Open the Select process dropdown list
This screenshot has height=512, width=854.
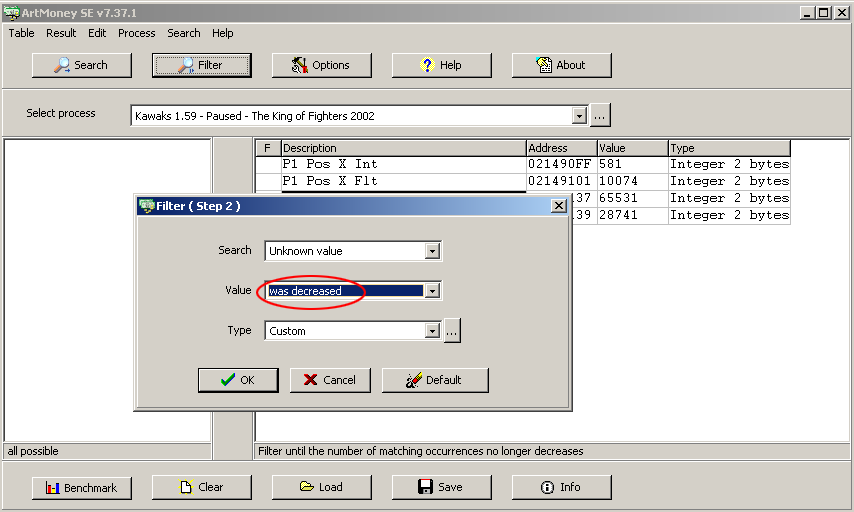pos(579,116)
